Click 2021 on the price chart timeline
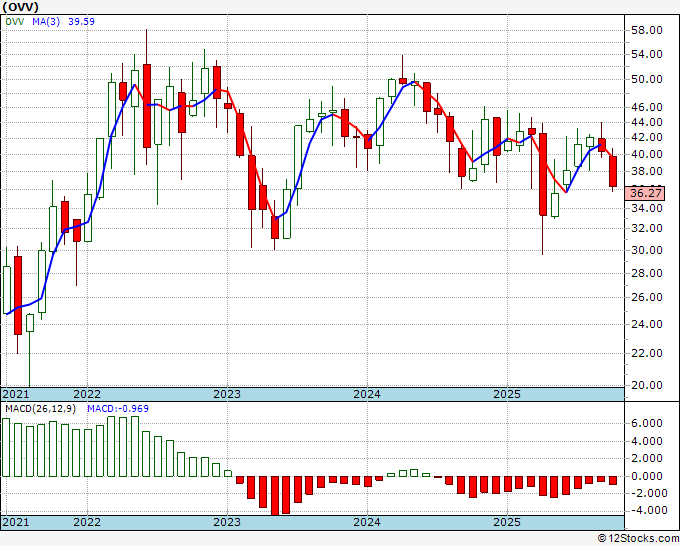The image size is (680, 546). pos(16,394)
